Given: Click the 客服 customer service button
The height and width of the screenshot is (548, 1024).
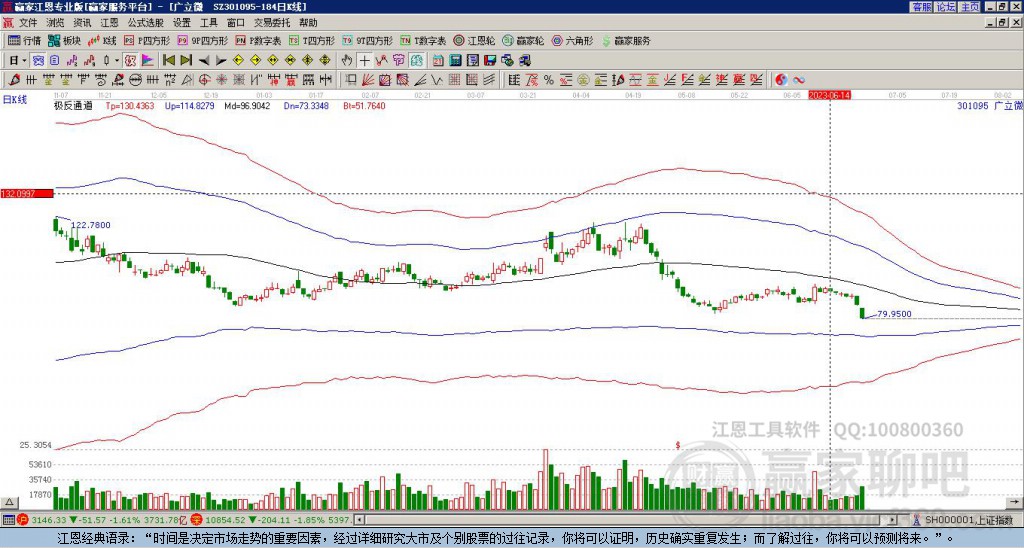Looking at the screenshot, I should pyautogui.click(x=921, y=7).
